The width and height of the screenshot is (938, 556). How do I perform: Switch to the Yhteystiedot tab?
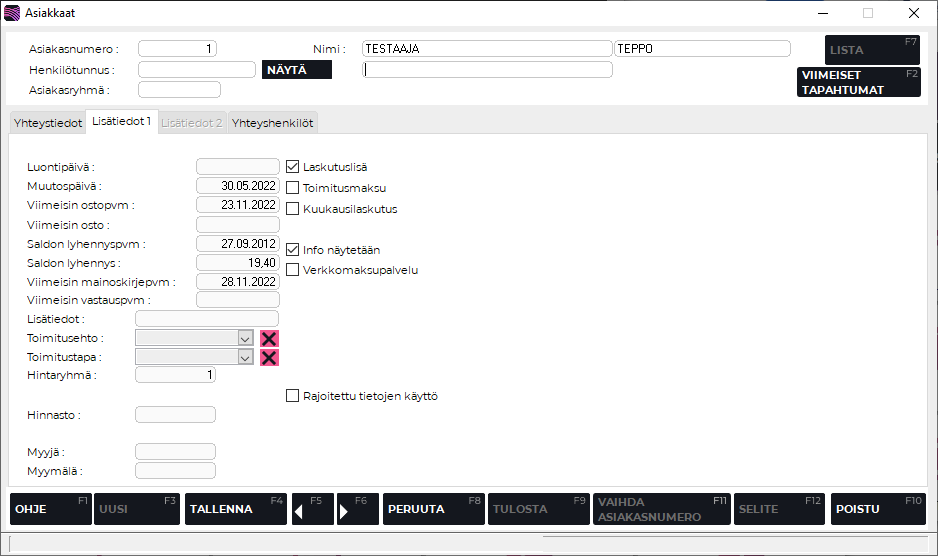point(46,122)
